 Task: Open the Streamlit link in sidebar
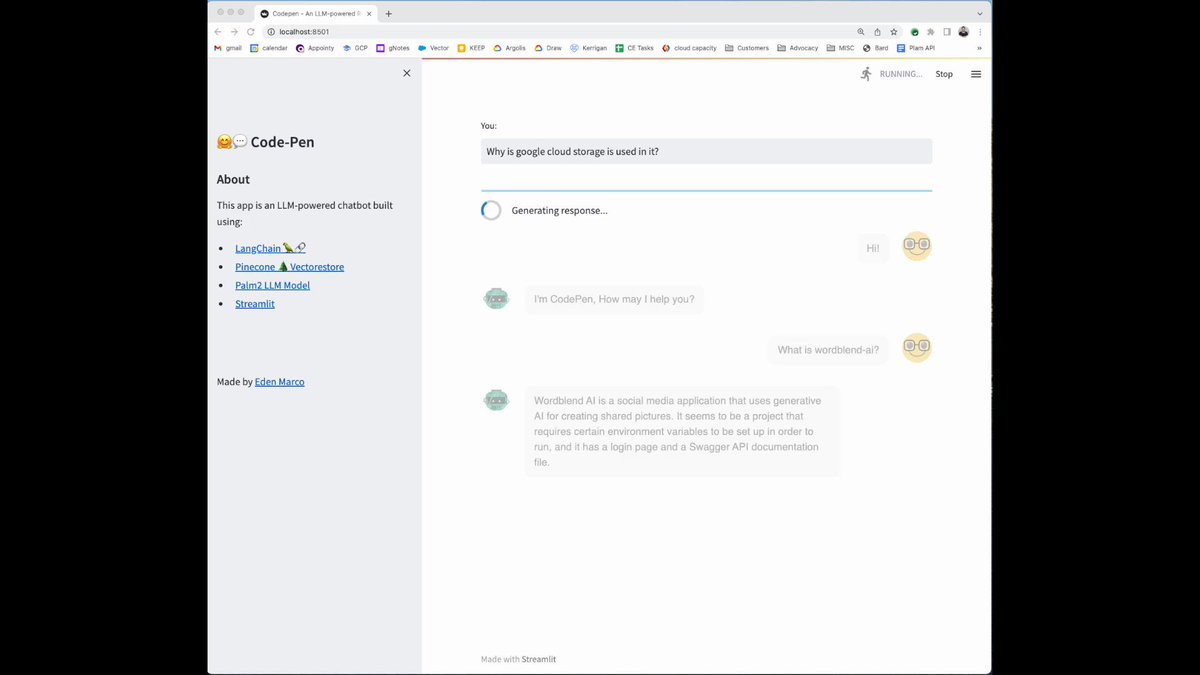255,303
